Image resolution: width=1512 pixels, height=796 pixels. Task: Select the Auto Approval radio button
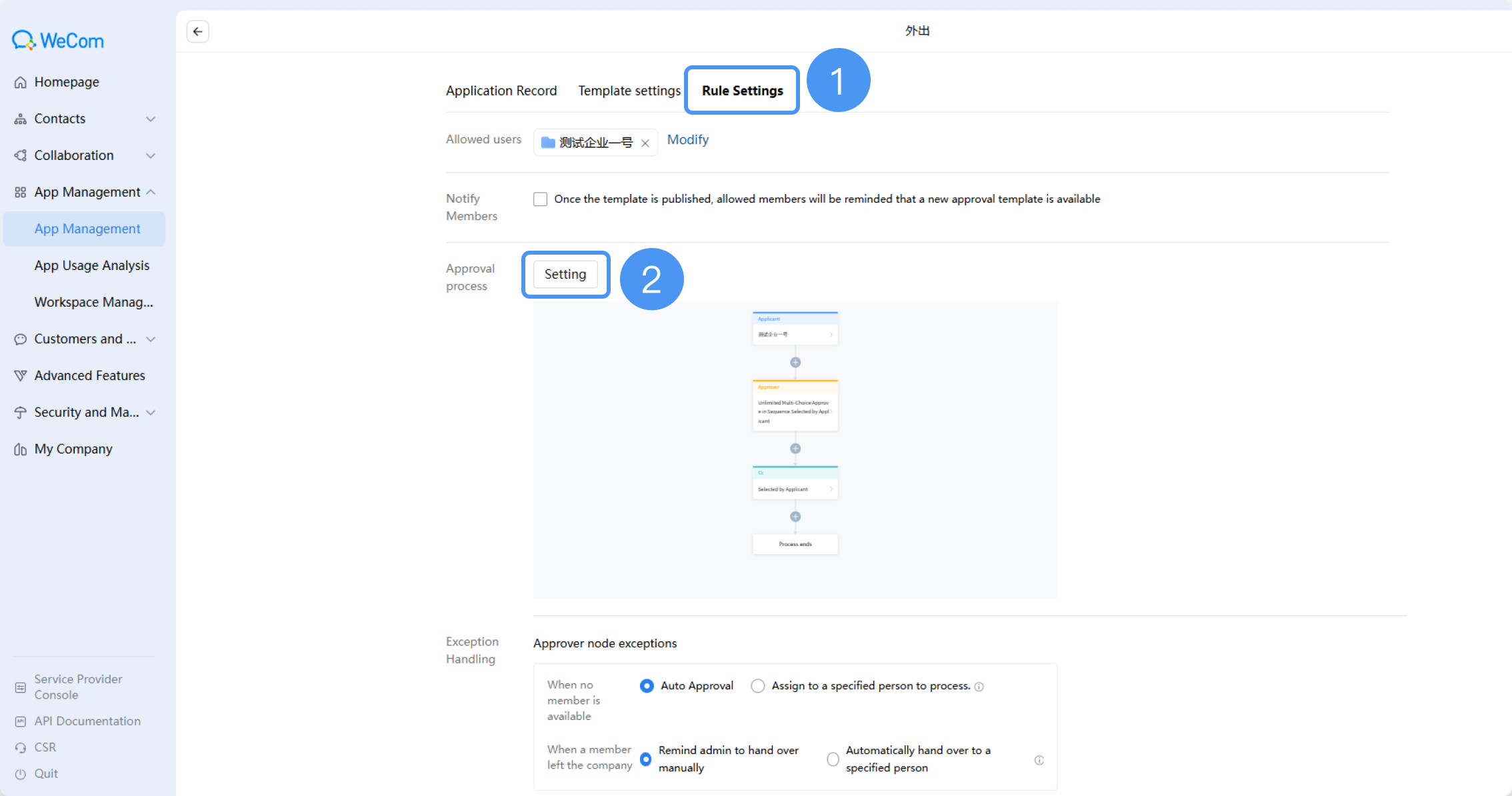pyautogui.click(x=647, y=686)
